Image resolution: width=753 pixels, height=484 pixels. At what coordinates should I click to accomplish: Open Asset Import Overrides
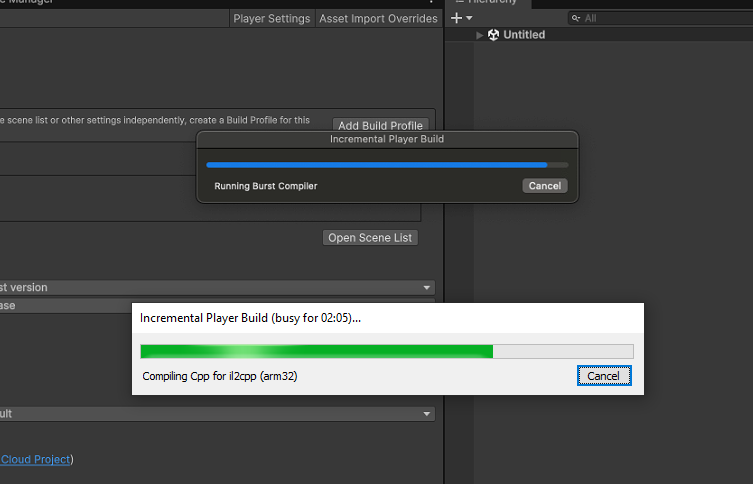coord(378,18)
